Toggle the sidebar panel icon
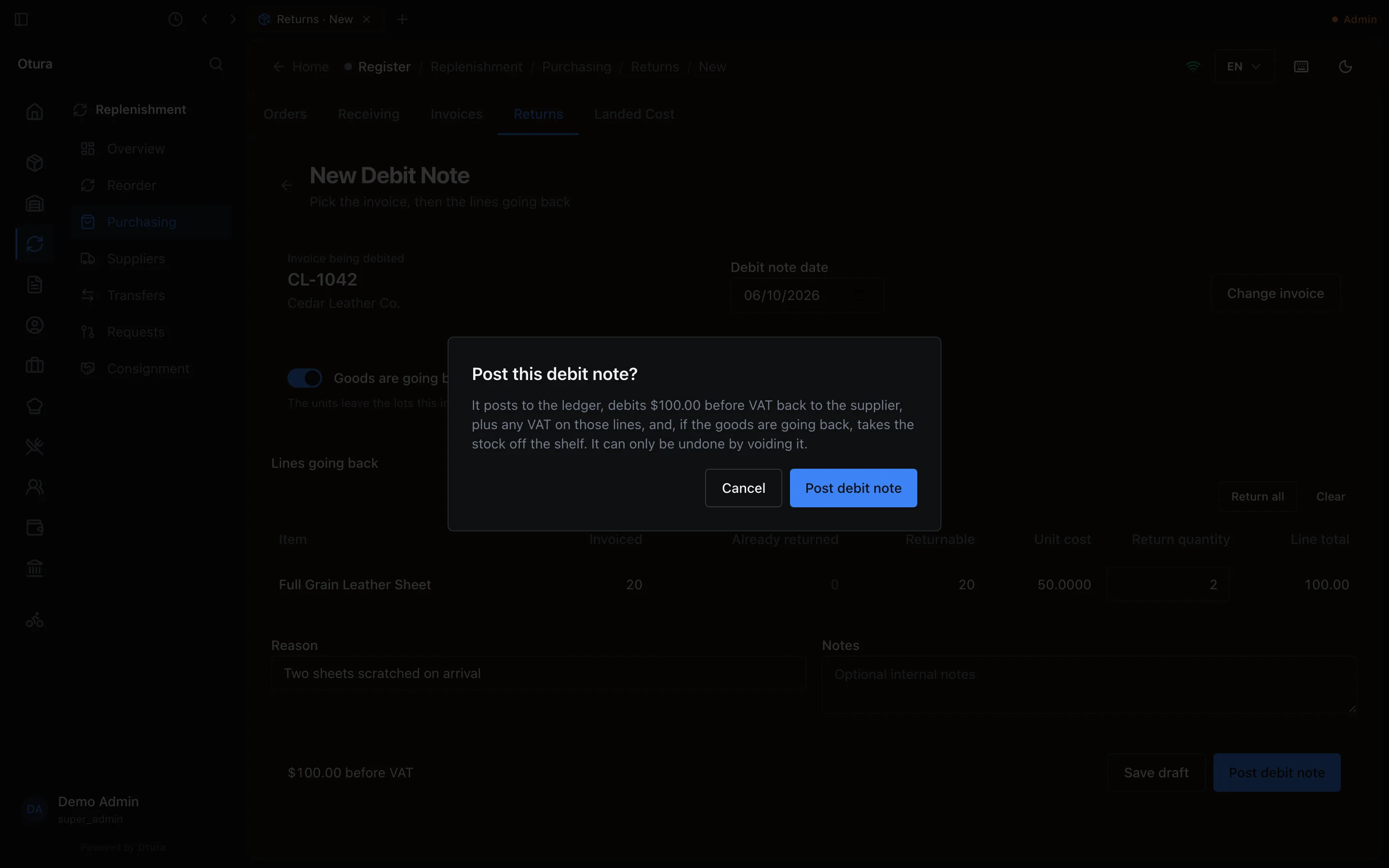The width and height of the screenshot is (1389, 868). pos(21,19)
